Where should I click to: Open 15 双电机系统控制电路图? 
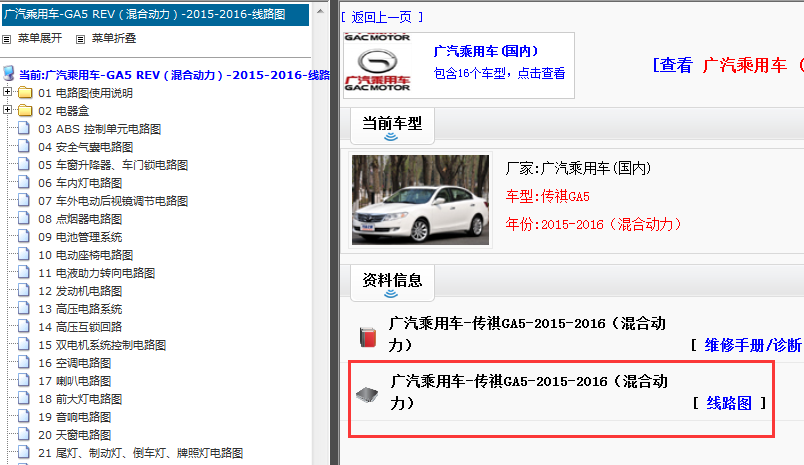point(102,345)
